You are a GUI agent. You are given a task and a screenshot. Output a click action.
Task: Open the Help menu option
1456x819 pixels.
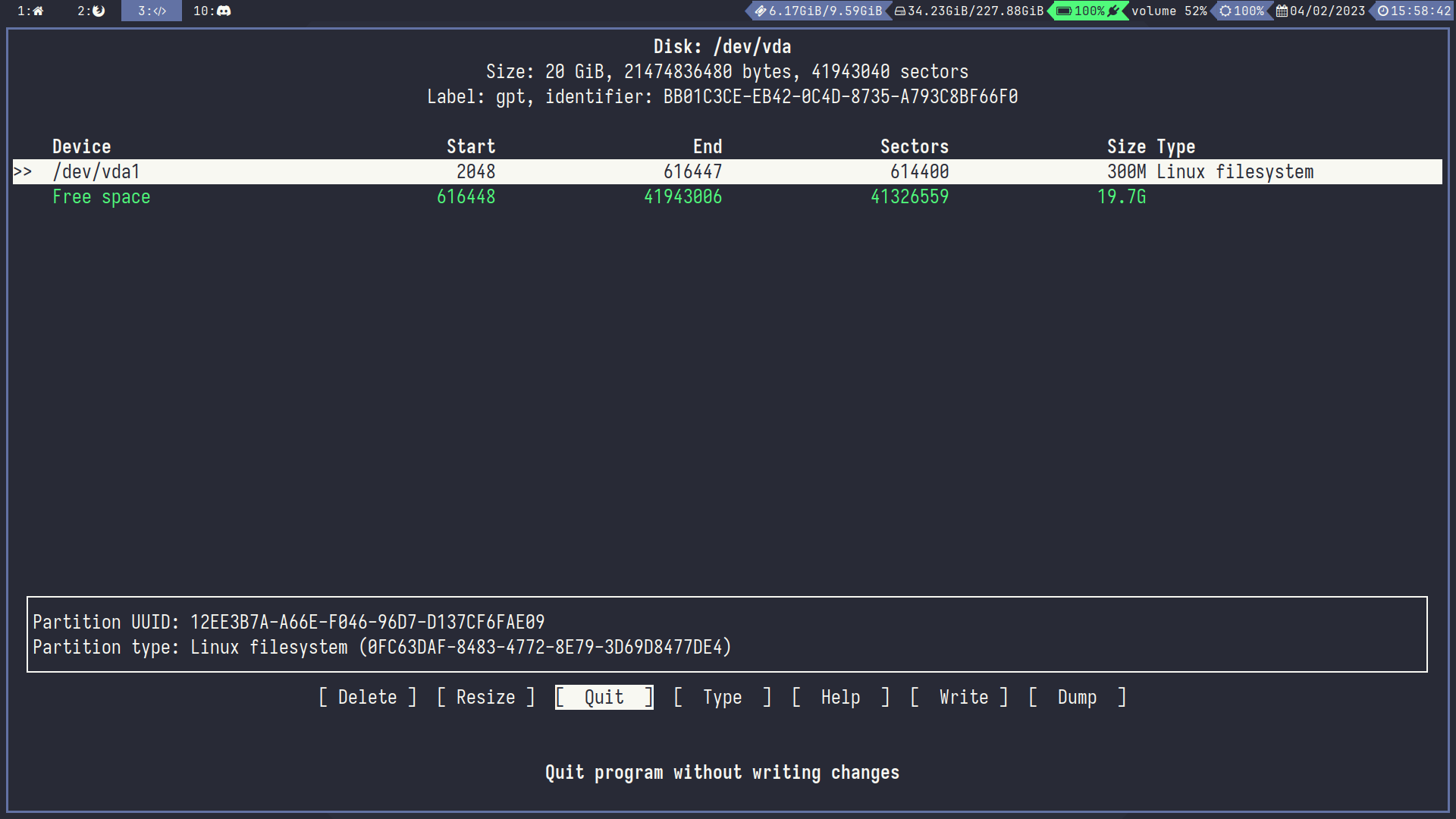pyautogui.click(x=840, y=697)
